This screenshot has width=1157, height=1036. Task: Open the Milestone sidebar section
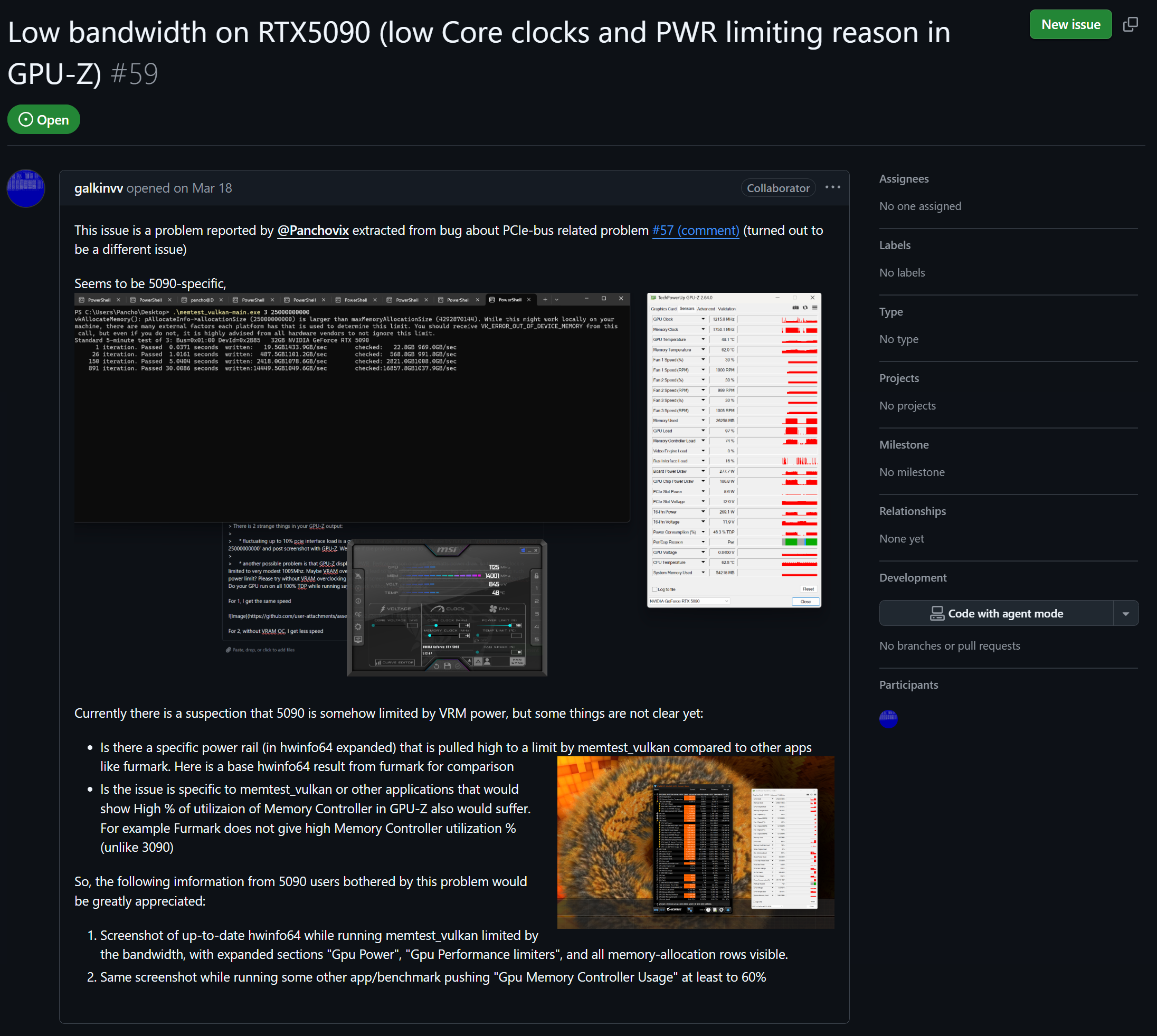[904, 444]
